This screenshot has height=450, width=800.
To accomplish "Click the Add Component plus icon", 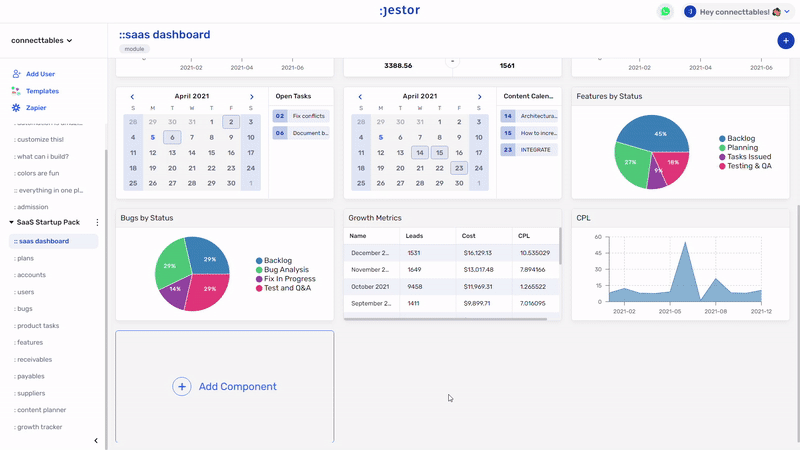I will coord(182,387).
